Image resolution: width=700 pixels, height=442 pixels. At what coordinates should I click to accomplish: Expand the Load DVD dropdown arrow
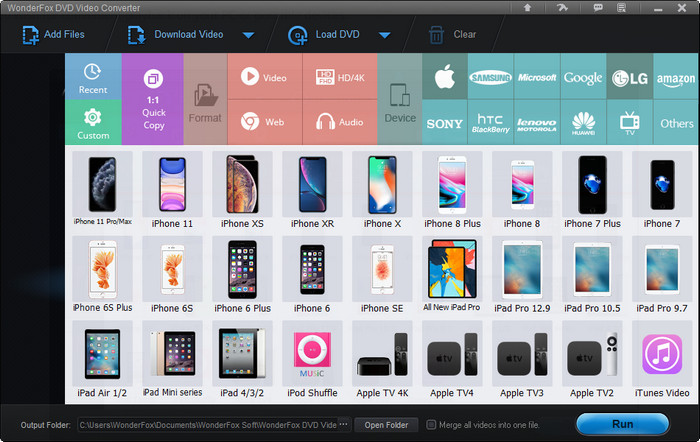(384, 35)
